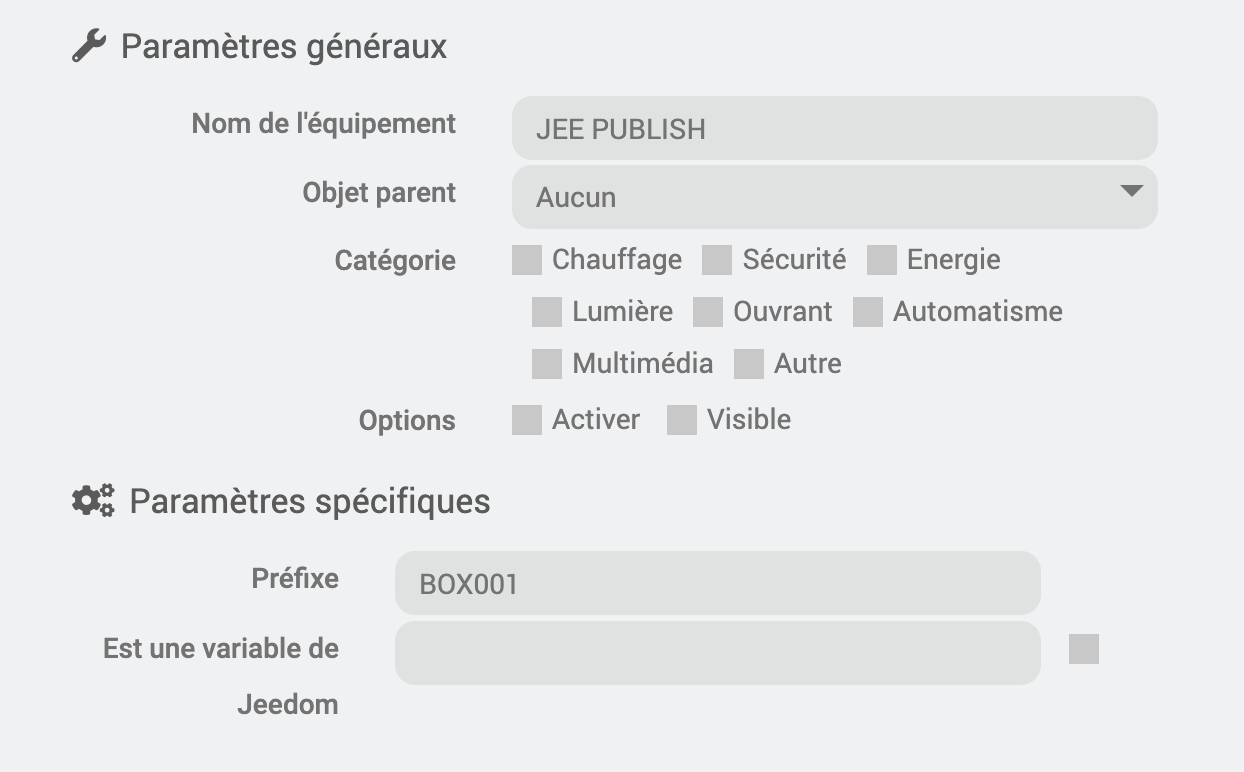1244x772 pixels.
Task: Enable the Lumière category checkbox
Action: 547,312
